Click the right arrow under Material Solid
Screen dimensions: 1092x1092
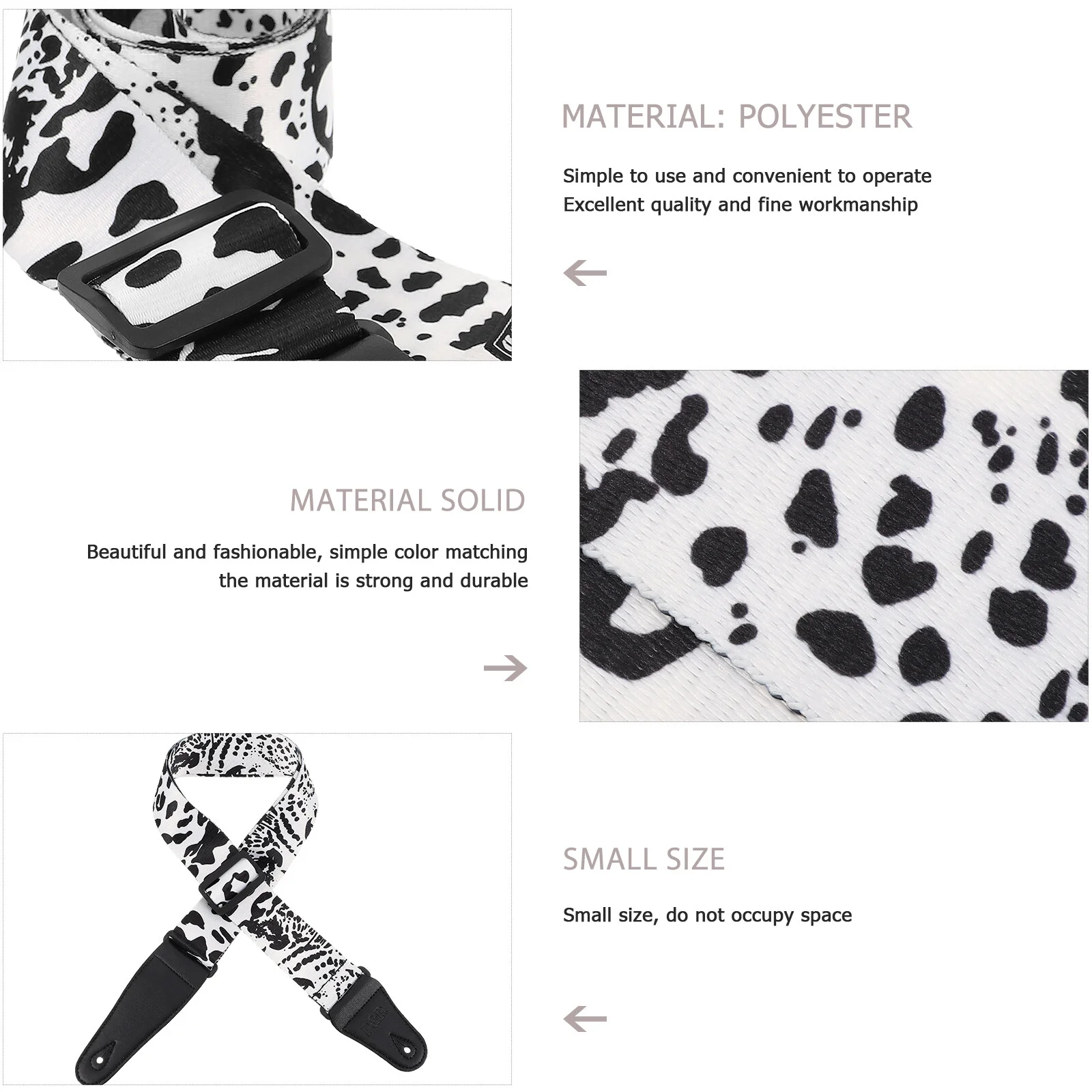pos(506,667)
